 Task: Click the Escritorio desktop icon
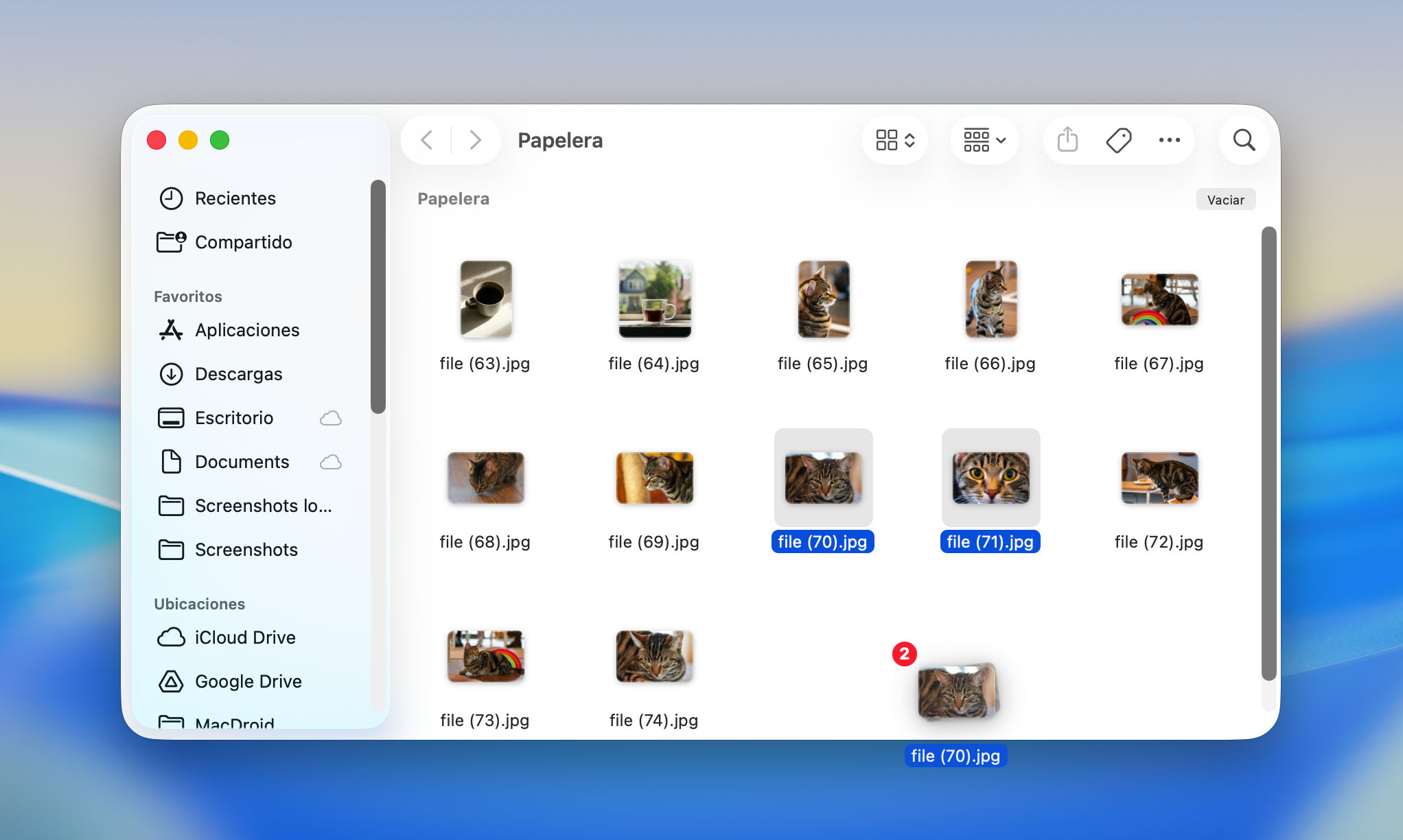click(x=171, y=418)
